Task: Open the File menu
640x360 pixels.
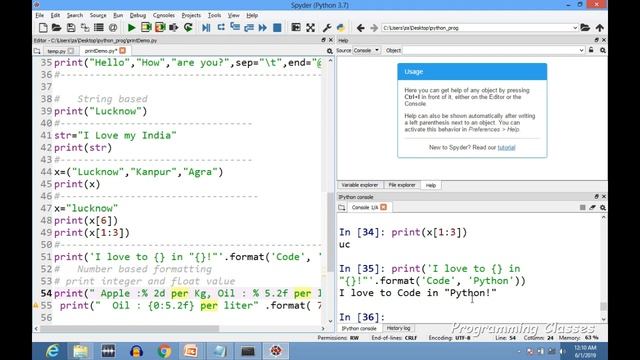Action: (x=40, y=15)
